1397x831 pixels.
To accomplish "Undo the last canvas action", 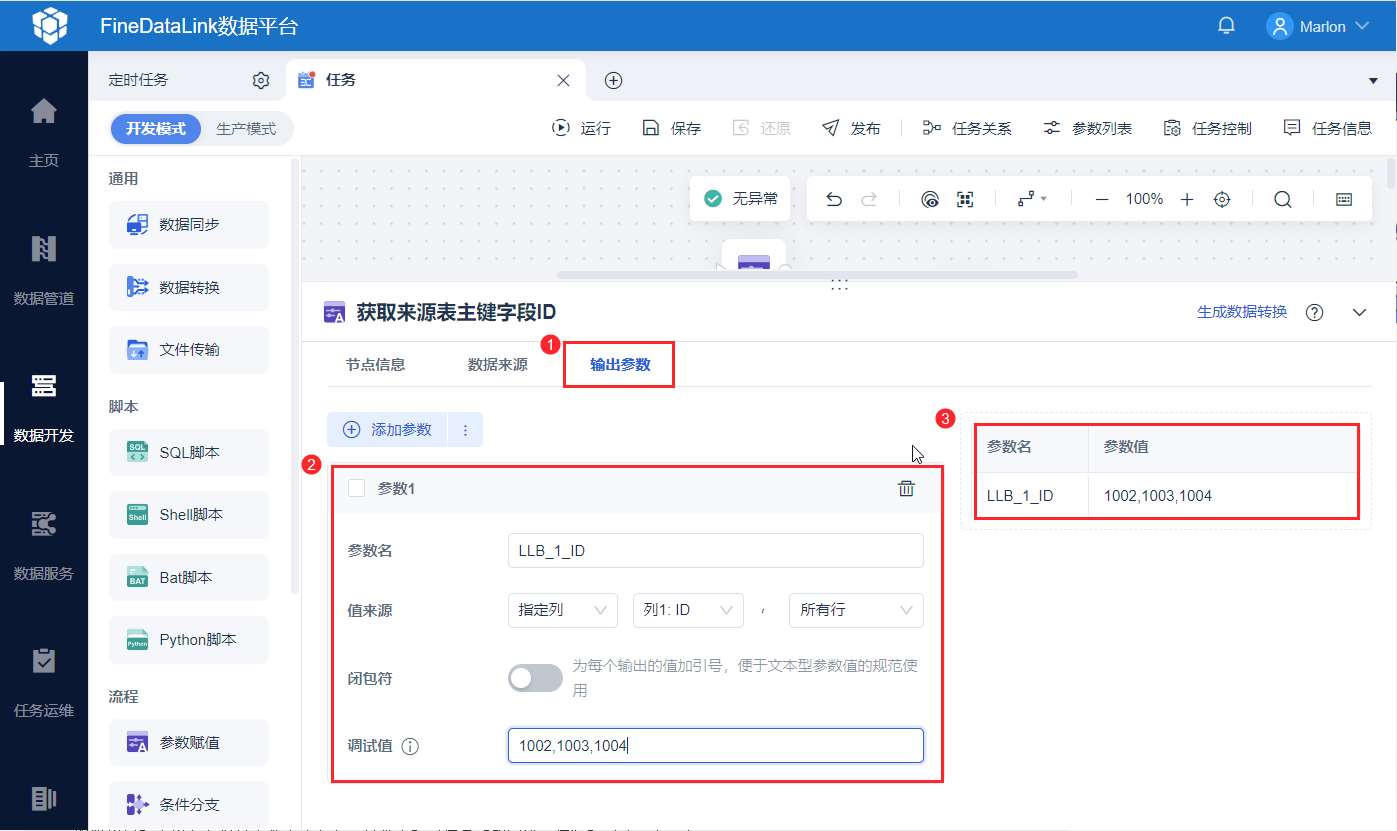I will pyautogui.click(x=834, y=199).
